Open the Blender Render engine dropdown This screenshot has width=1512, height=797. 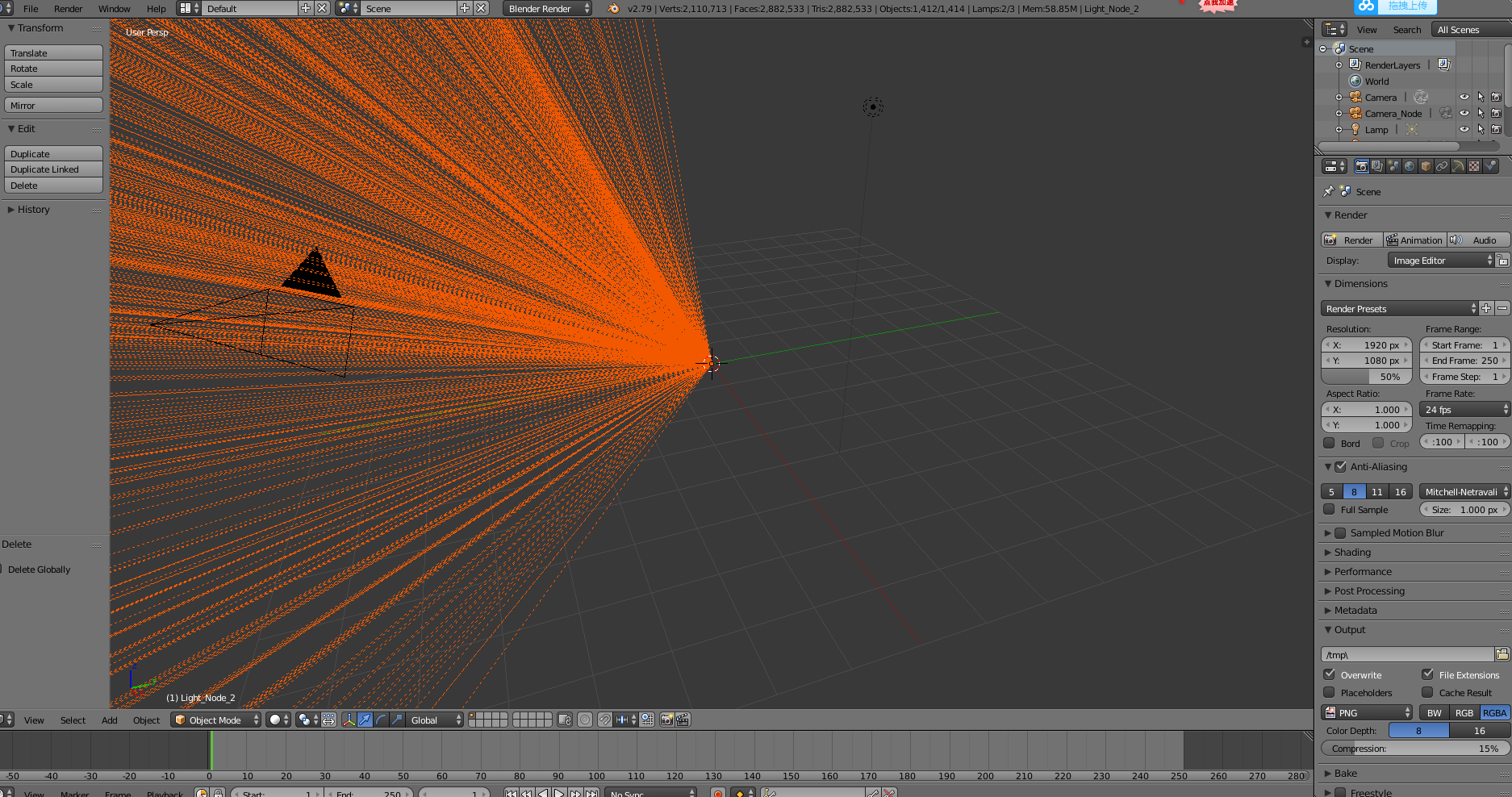(x=547, y=8)
